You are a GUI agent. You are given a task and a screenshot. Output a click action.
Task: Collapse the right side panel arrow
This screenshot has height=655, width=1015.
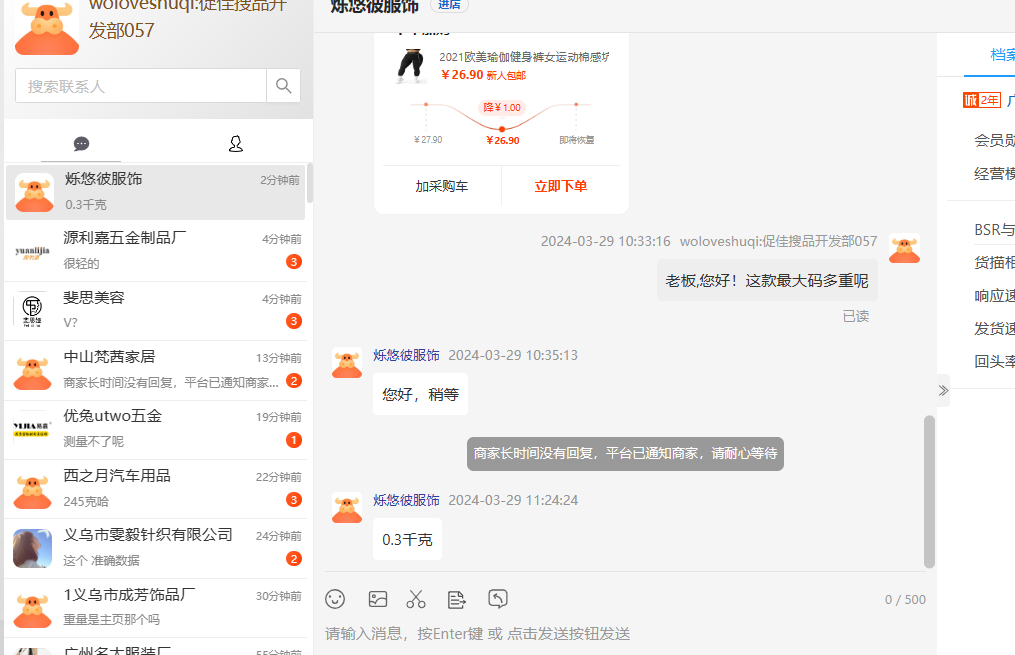pos(942,390)
